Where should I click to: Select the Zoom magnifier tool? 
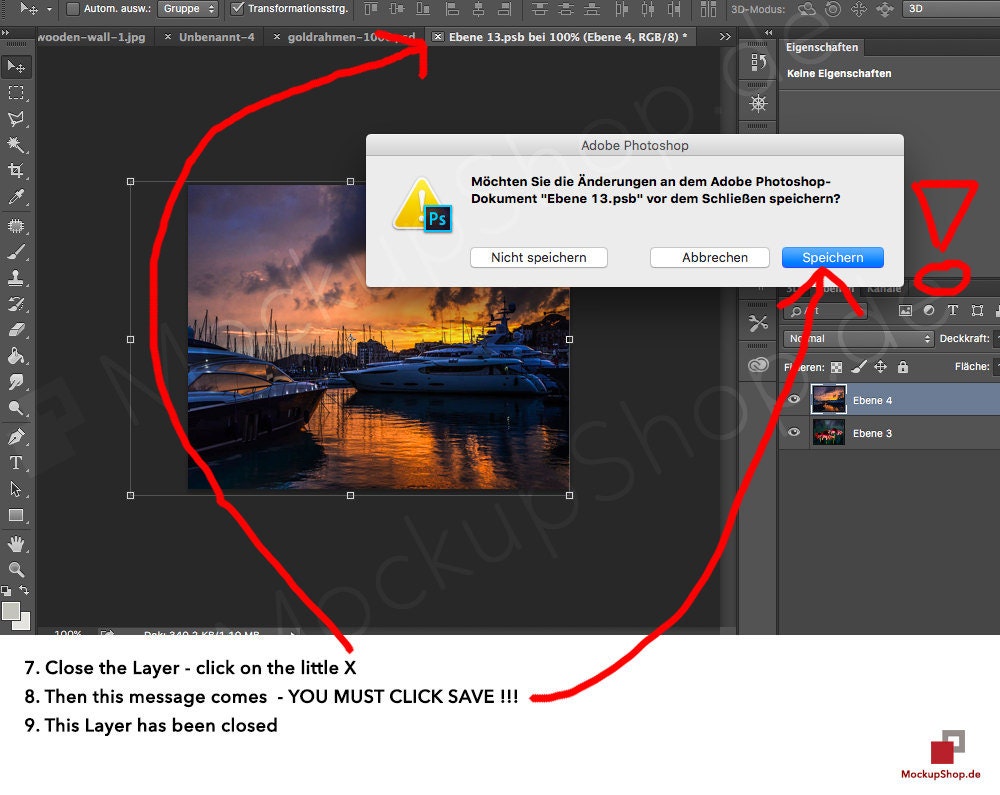coord(16,569)
